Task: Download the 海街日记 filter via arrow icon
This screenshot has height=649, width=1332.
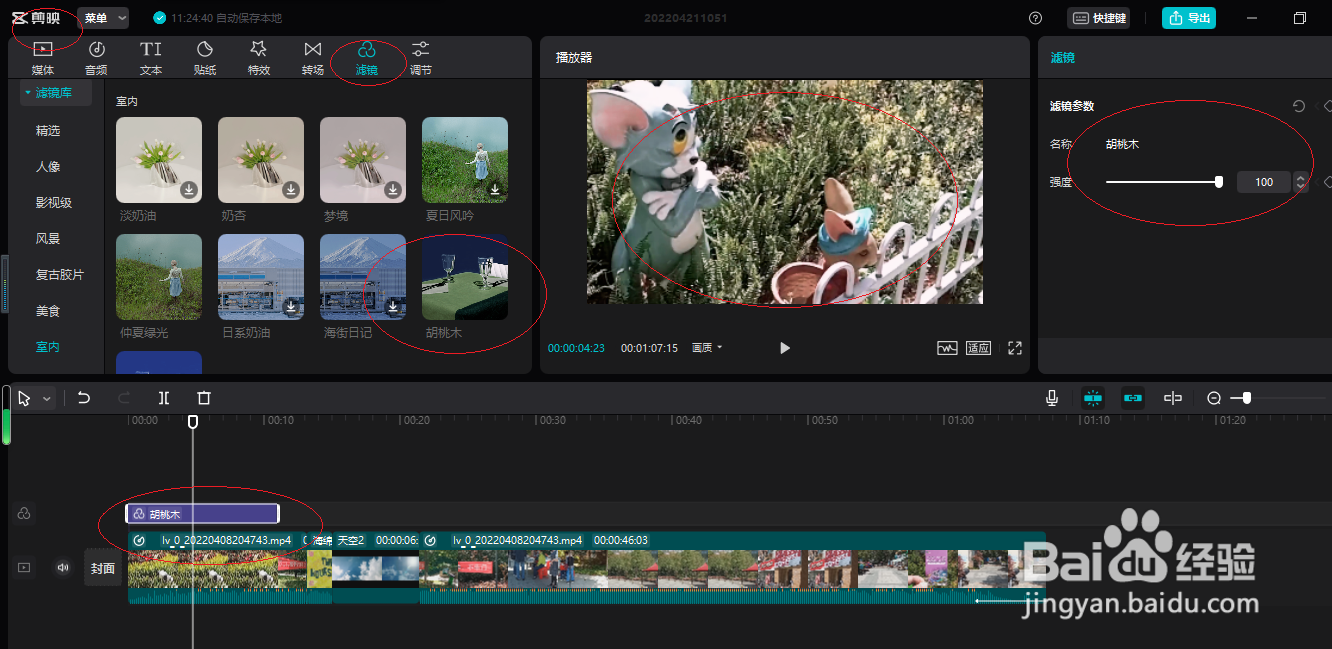Action: [x=393, y=307]
